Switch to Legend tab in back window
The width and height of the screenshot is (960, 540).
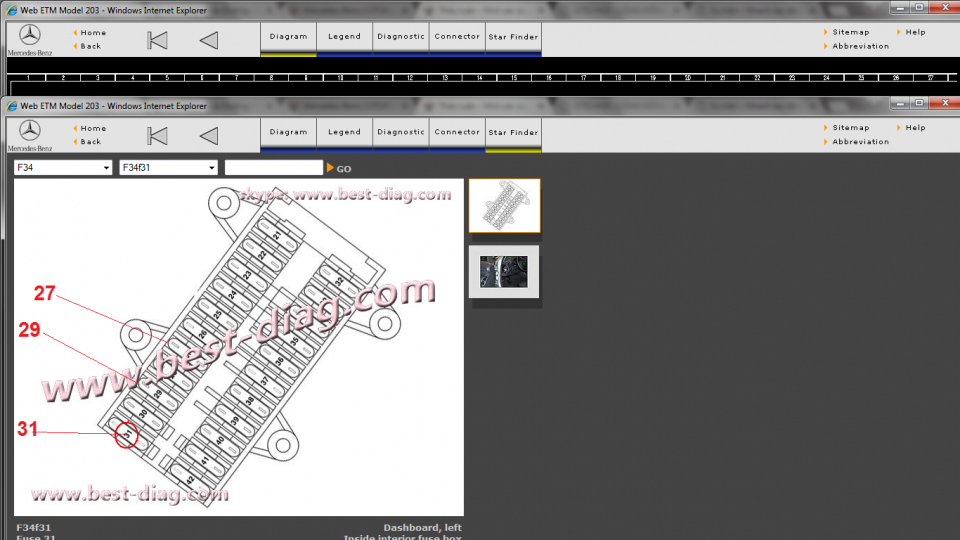pos(344,37)
